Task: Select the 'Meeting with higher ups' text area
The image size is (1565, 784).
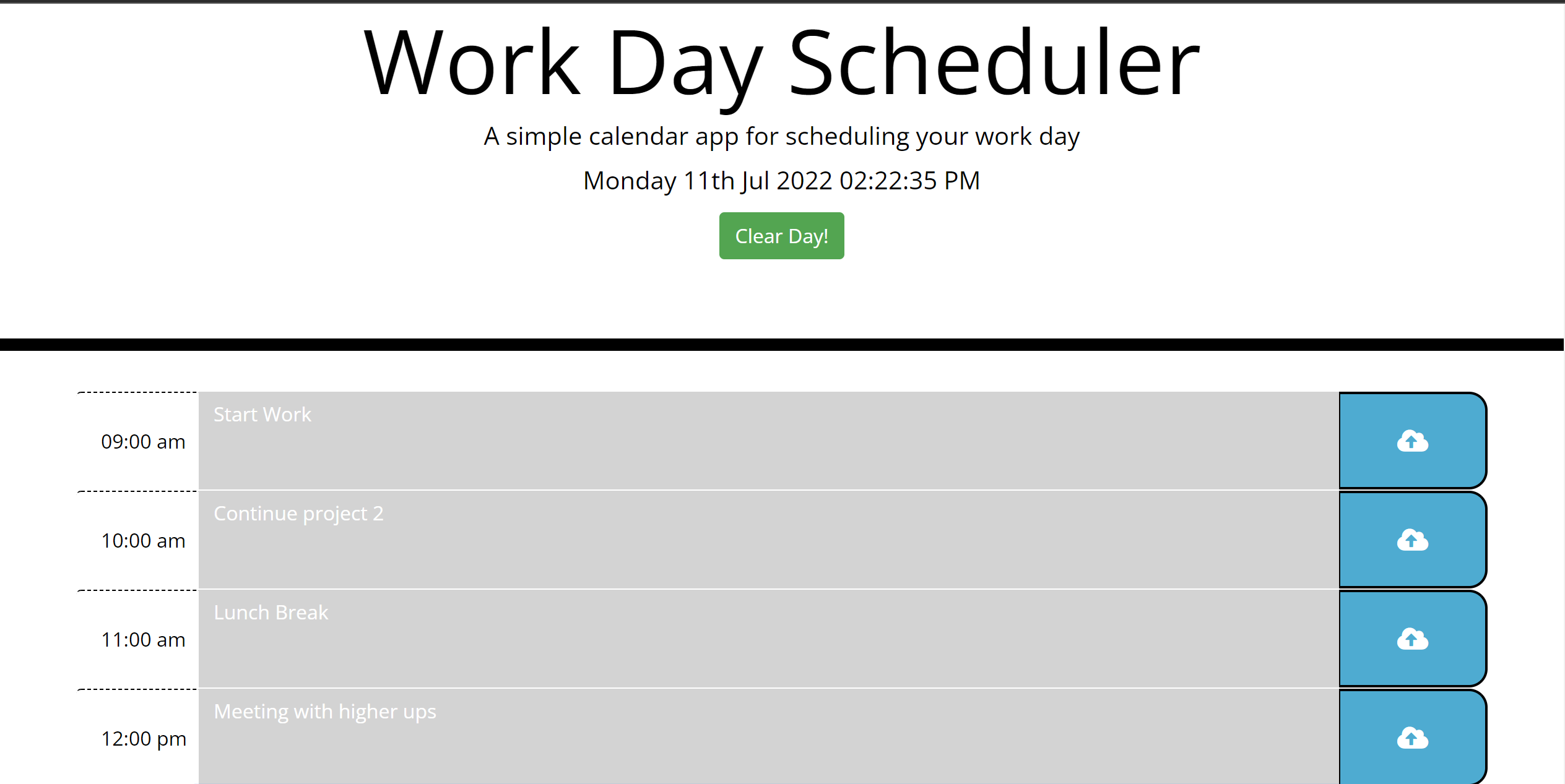Action: (x=768, y=736)
